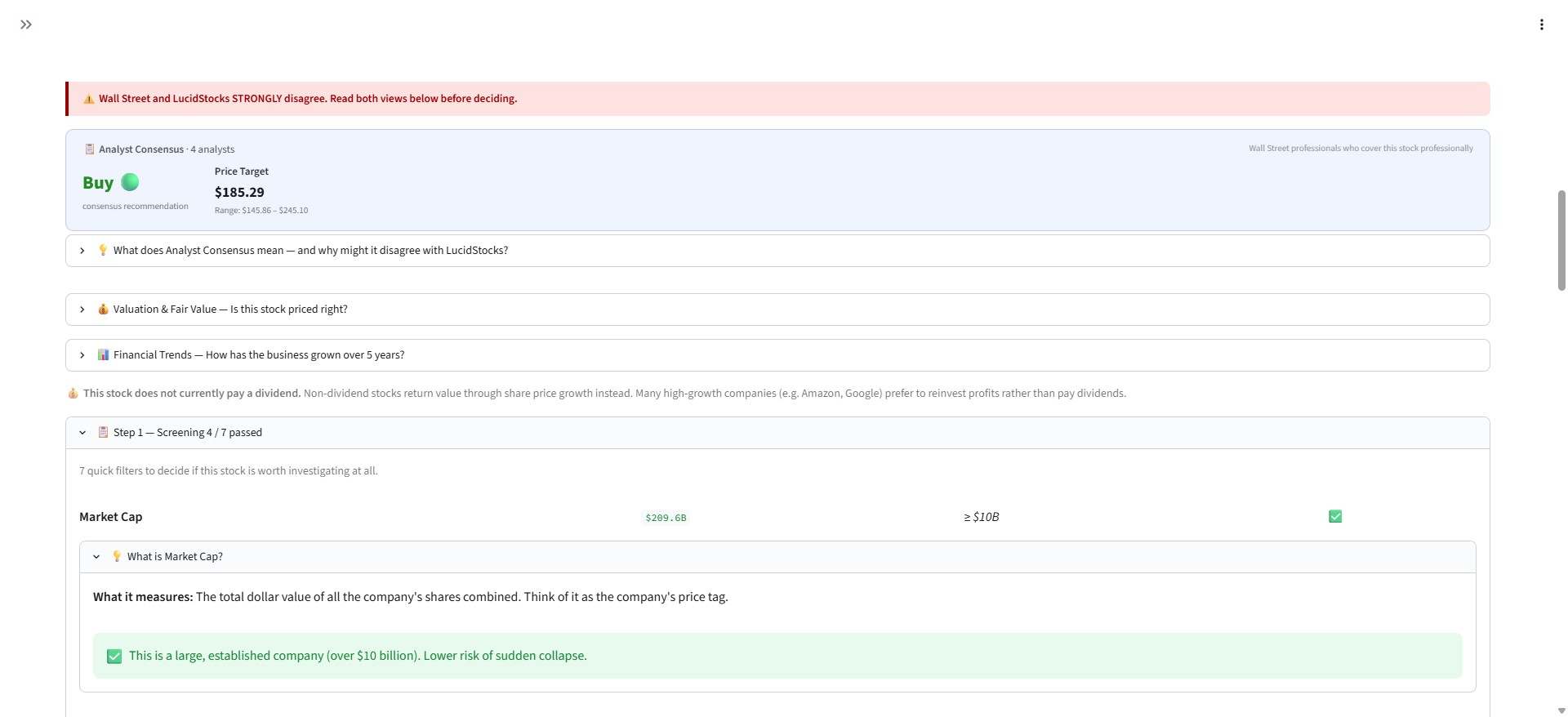1568x717 pixels.
Task: Click the $209.6B market cap value
Action: (x=666, y=518)
